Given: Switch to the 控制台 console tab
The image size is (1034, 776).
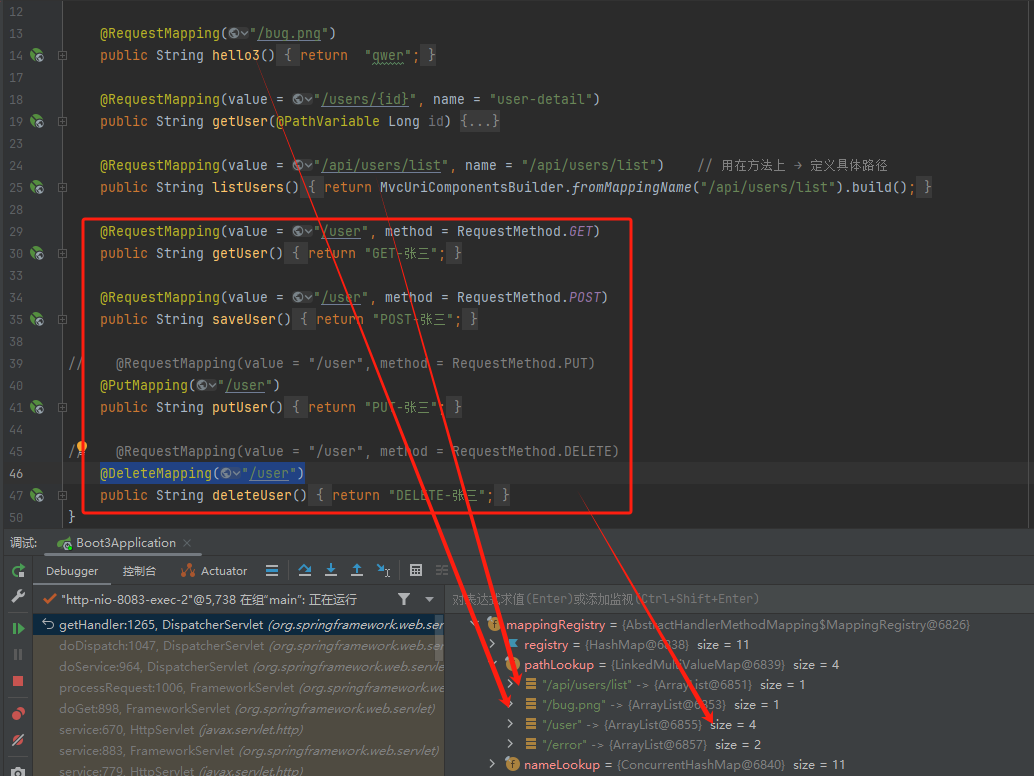Looking at the screenshot, I should click(139, 571).
